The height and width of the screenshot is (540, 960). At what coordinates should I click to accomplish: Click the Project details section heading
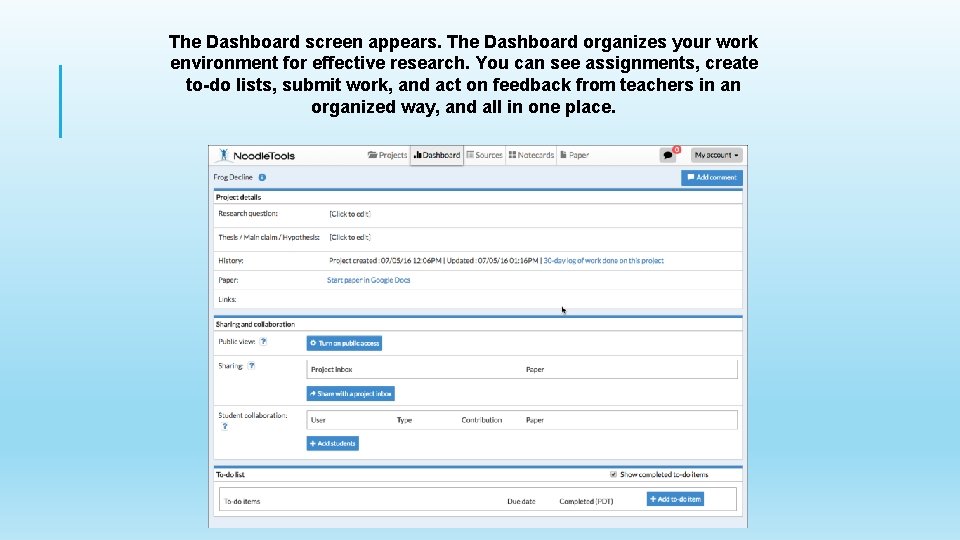(x=238, y=197)
